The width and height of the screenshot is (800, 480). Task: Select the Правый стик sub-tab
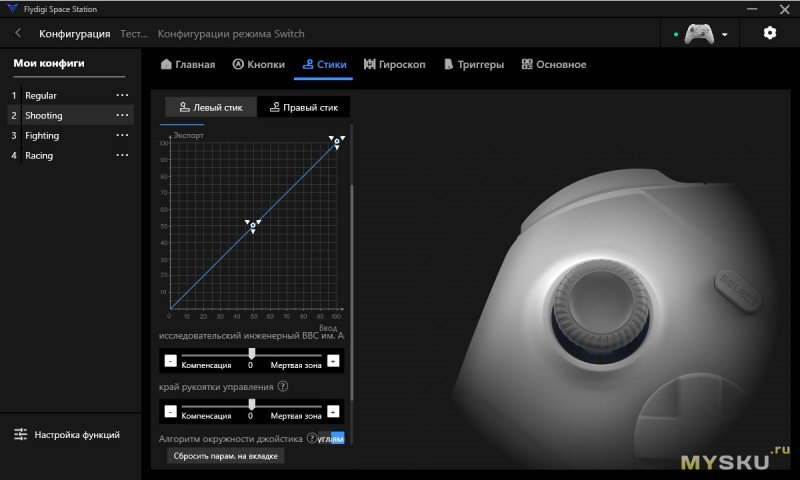point(304,107)
